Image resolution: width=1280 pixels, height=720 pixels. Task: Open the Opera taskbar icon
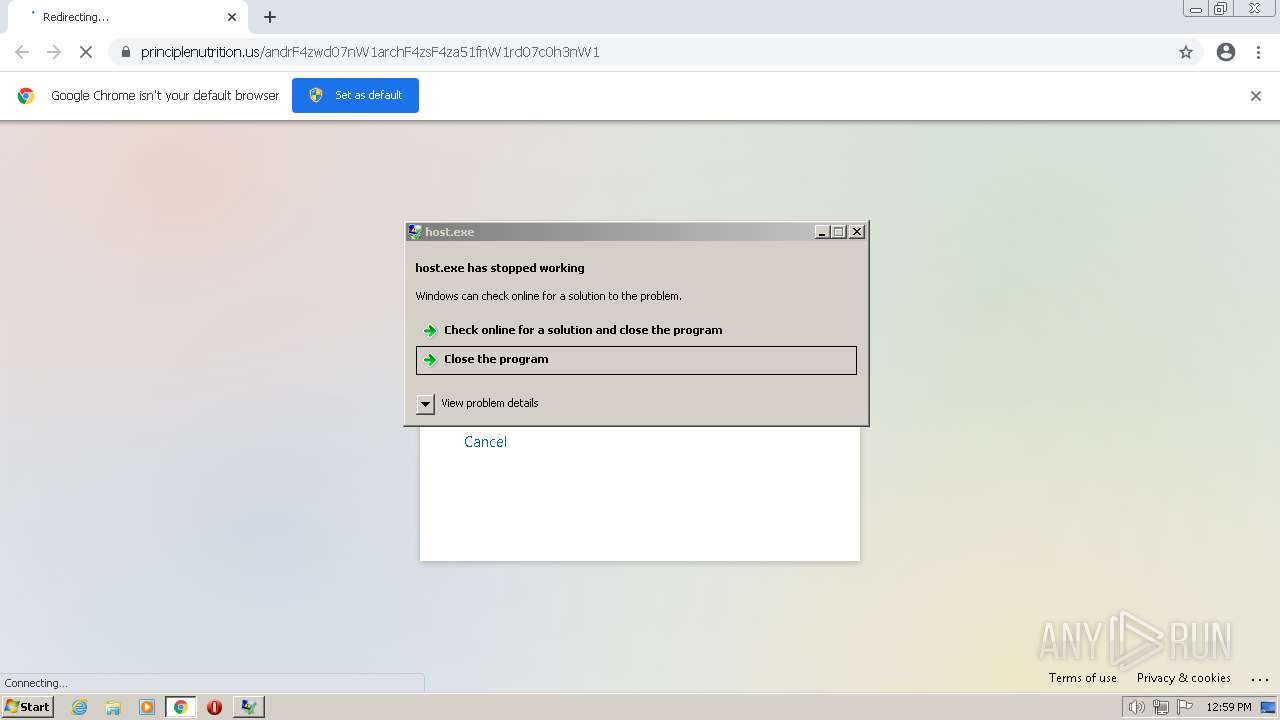[214, 707]
